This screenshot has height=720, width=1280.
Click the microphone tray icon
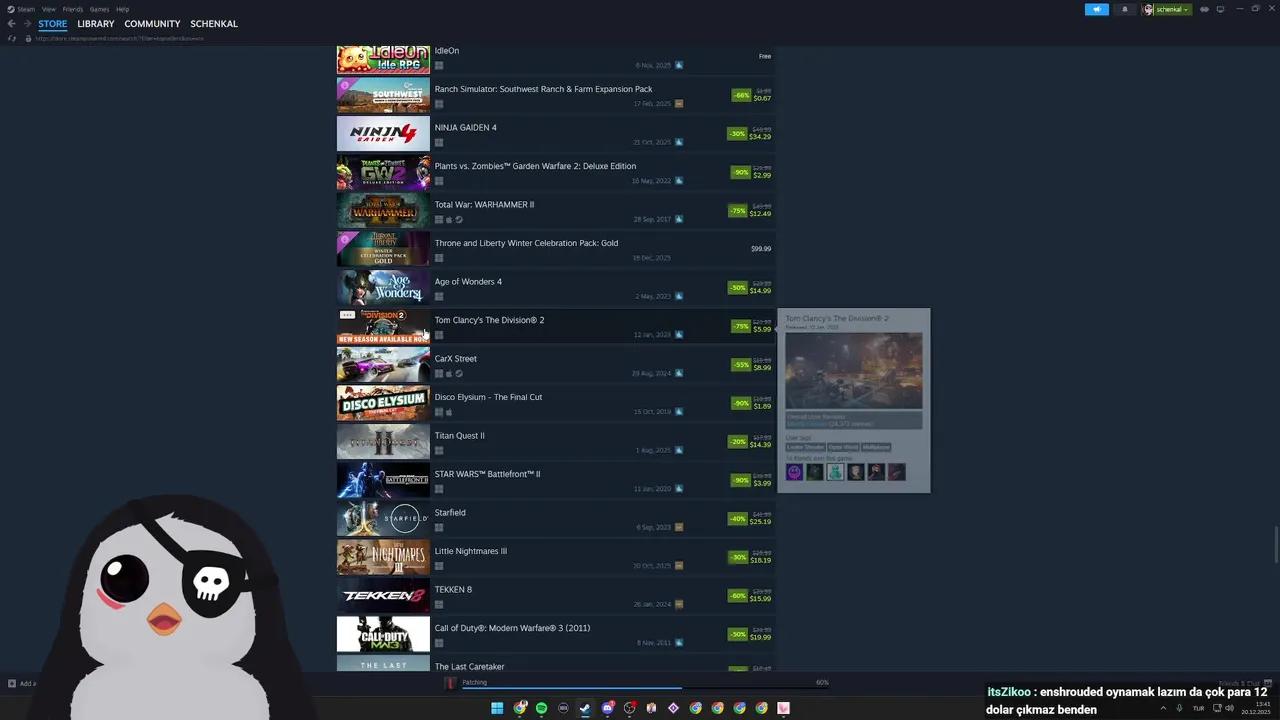[1180, 708]
